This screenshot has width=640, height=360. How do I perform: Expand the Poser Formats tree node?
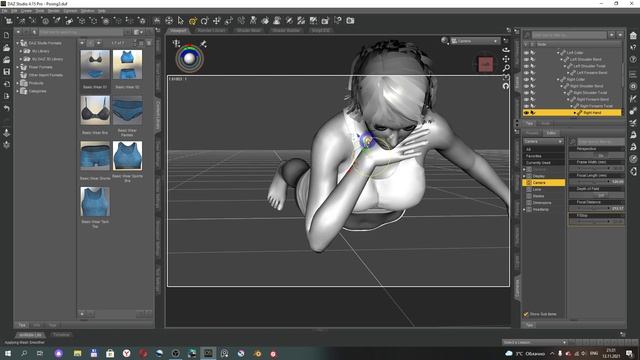click(18, 67)
